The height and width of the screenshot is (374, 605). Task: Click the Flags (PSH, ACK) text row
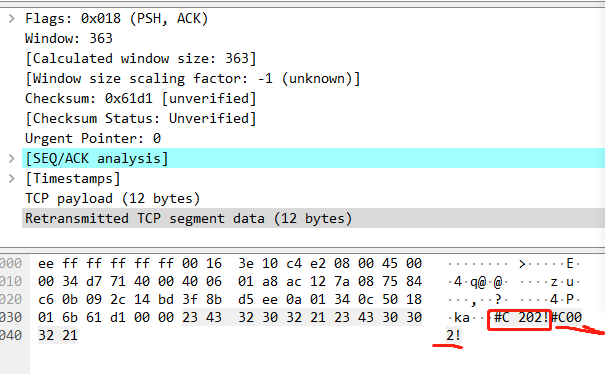117,19
